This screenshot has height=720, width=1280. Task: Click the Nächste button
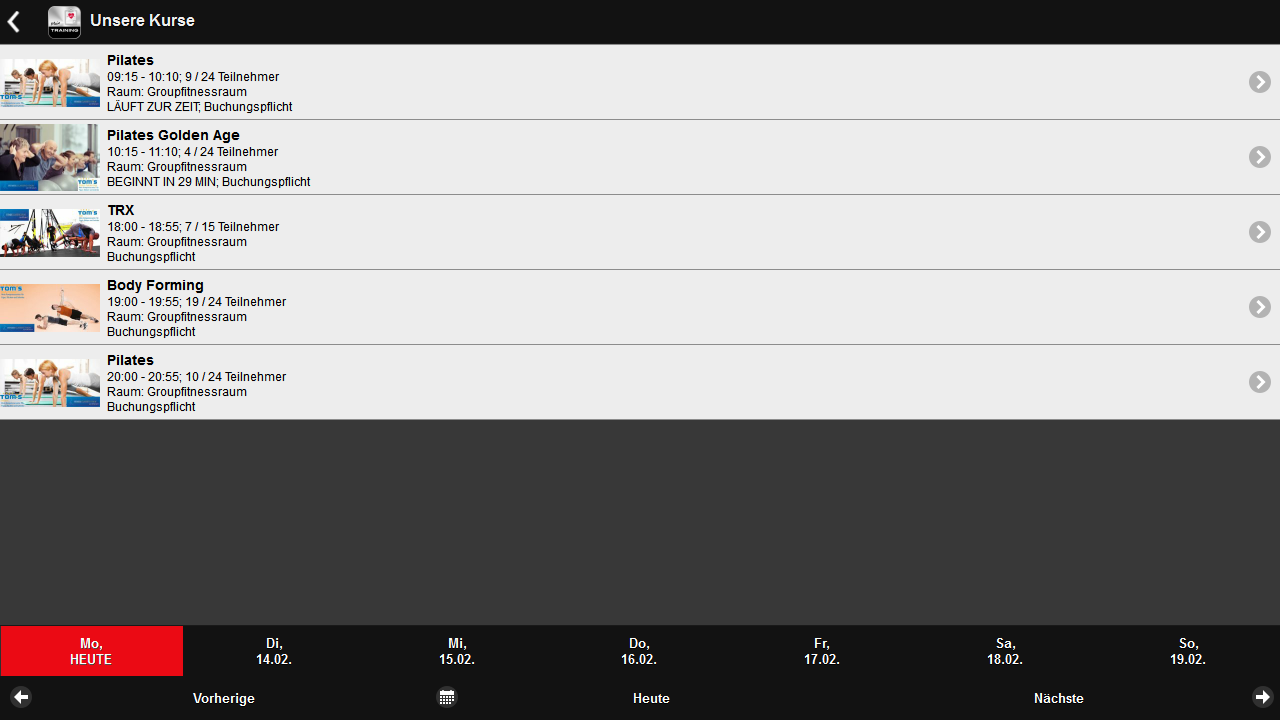coord(1058,698)
